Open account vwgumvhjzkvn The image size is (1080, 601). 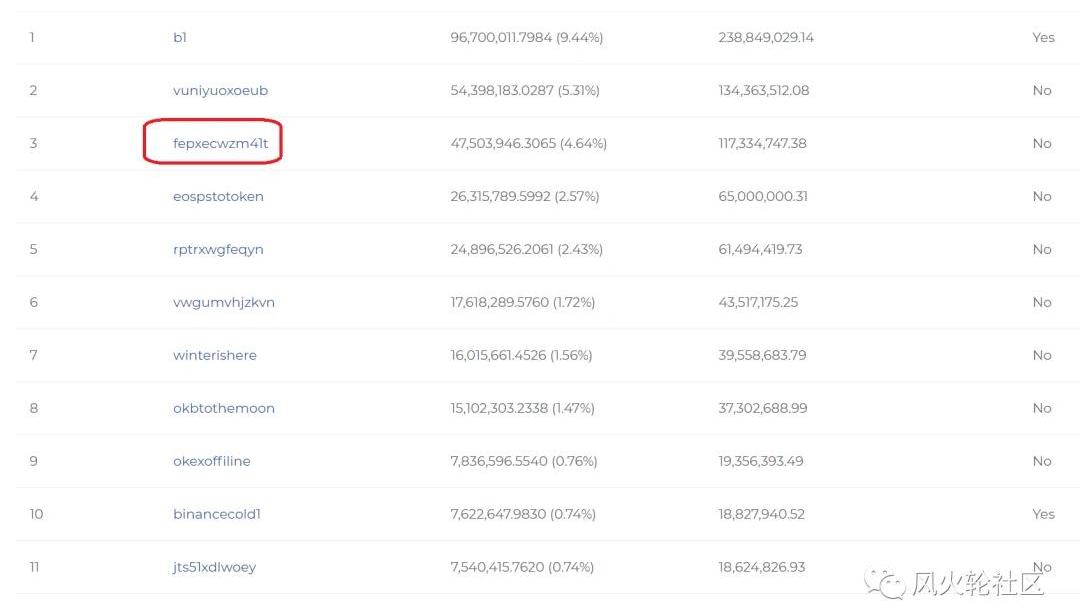223,303
